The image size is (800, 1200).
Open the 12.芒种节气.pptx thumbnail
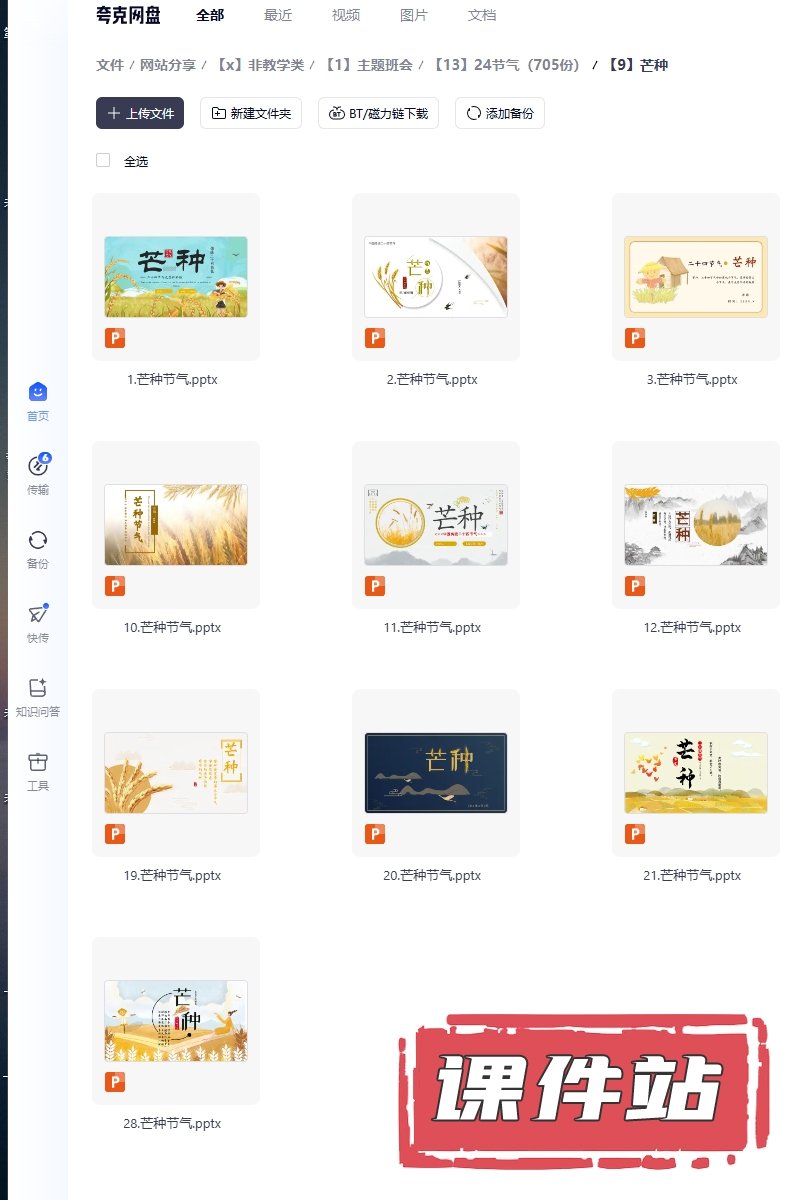695,525
